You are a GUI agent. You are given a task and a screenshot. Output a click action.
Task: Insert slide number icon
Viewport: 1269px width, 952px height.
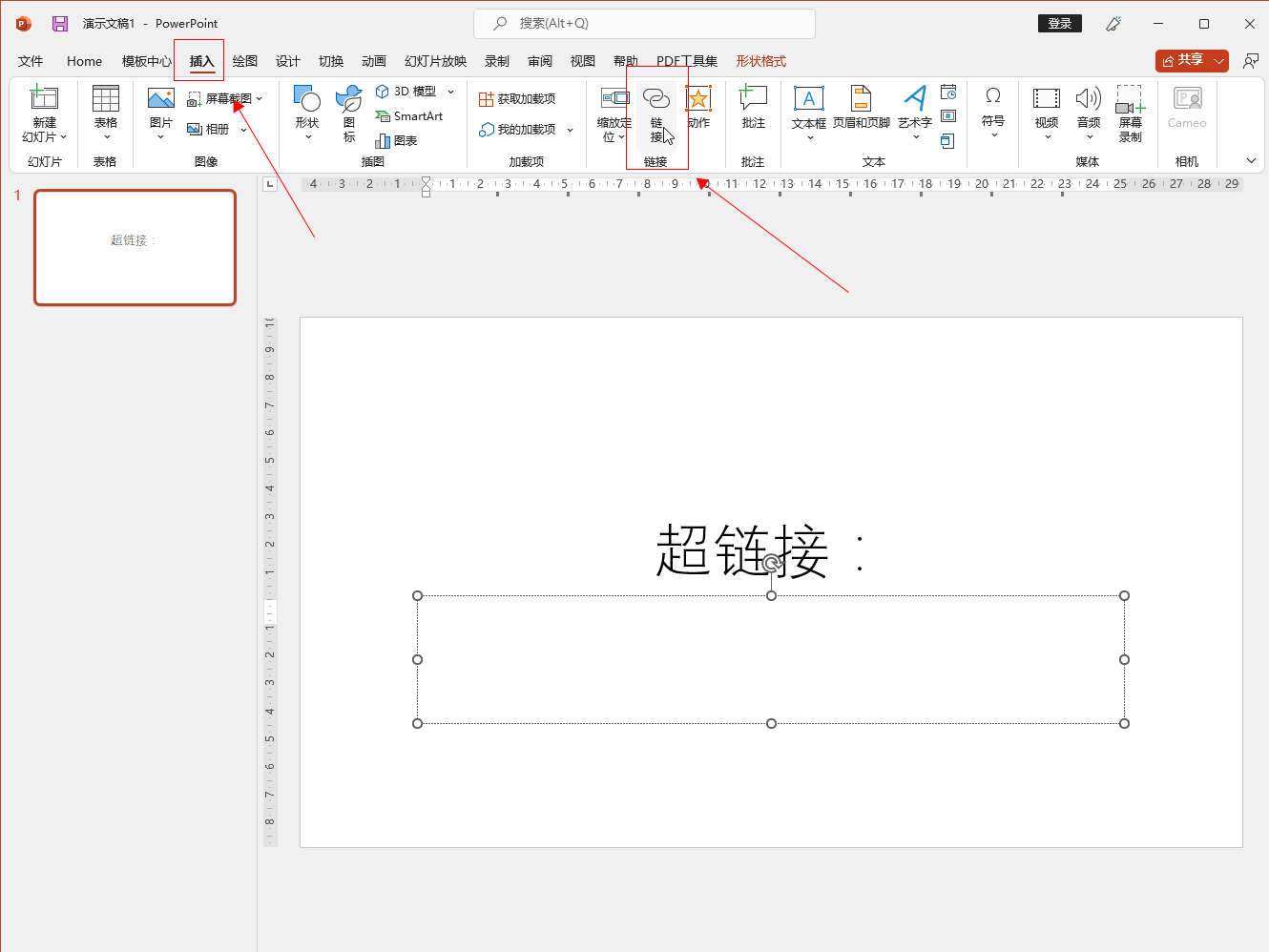coord(948,116)
